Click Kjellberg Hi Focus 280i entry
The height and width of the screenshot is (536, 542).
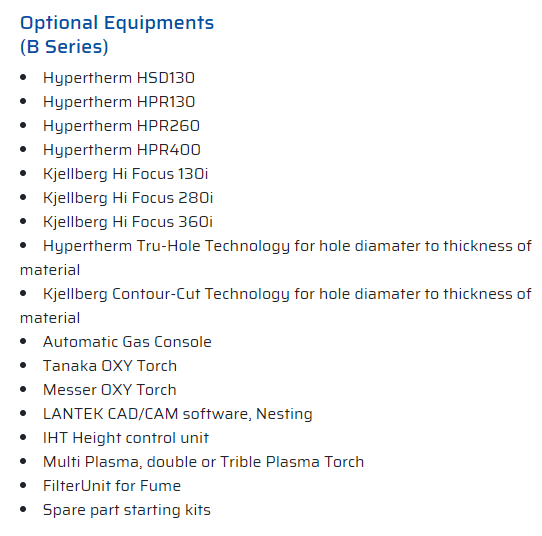pos(128,198)
